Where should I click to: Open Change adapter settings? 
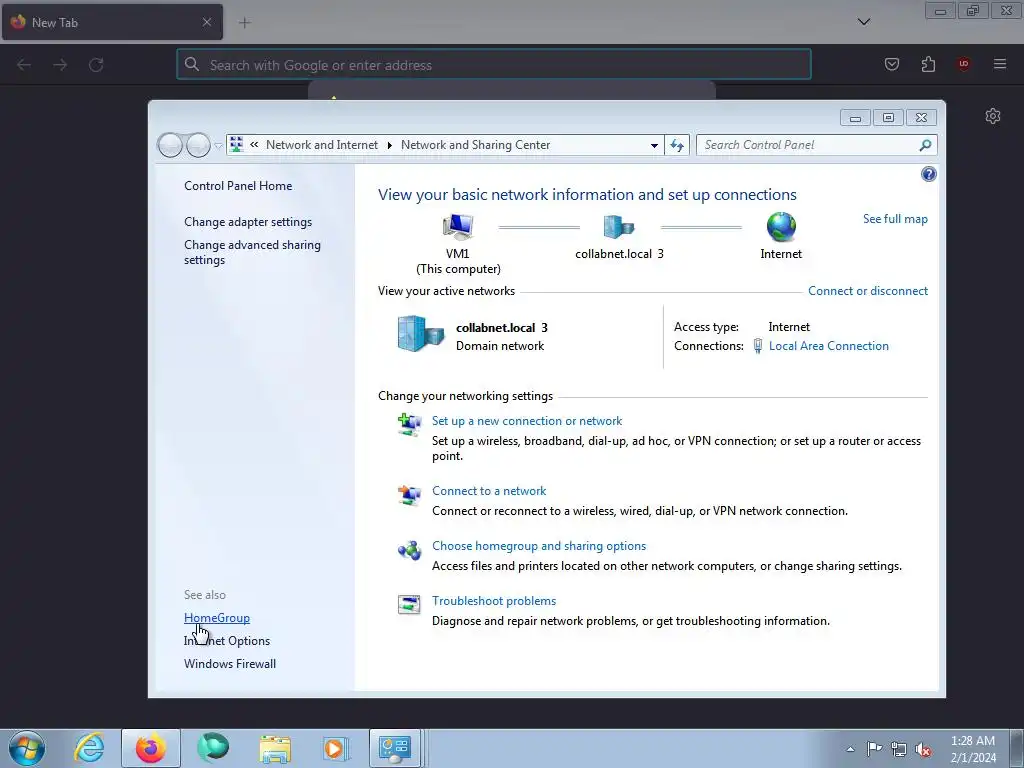click(x=248, y=222)
